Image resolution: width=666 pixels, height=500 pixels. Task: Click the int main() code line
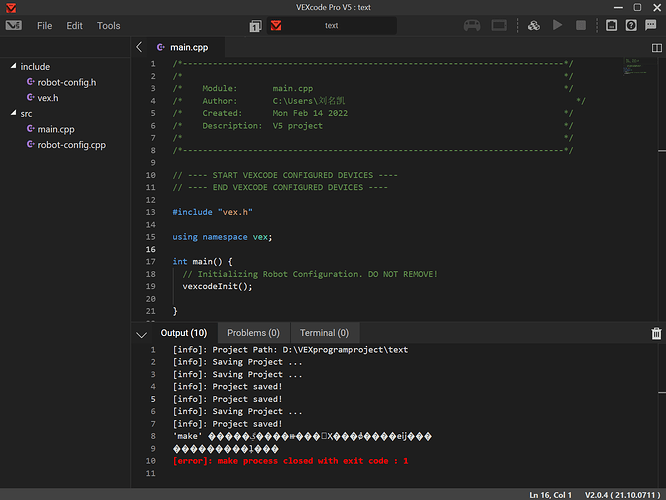[202, 262]
